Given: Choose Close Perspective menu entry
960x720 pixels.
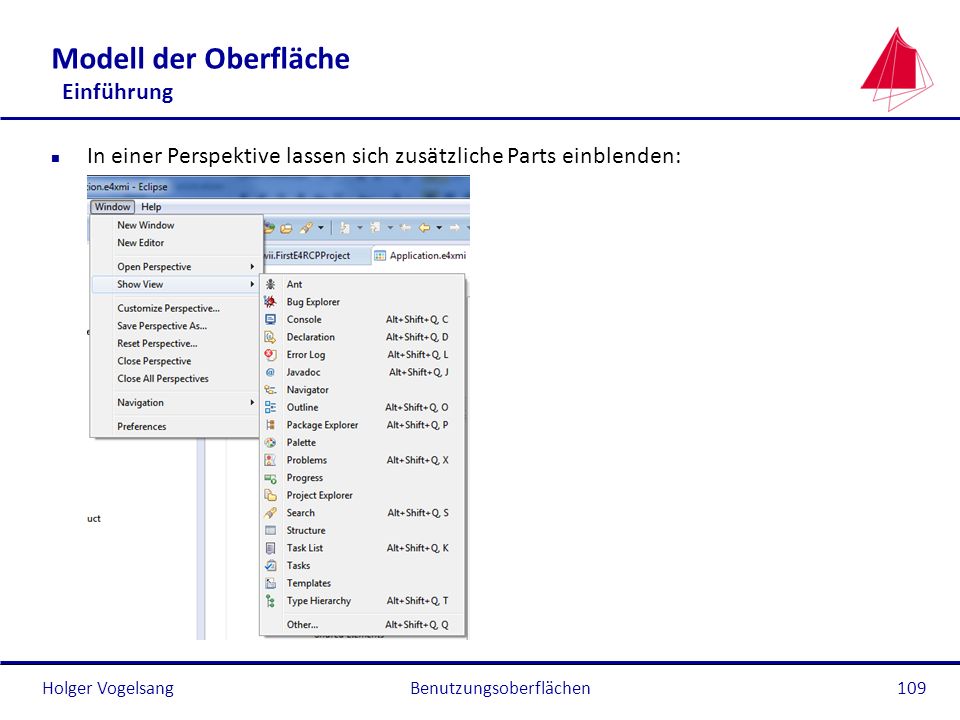Looking at the screenshot, I should point(176,361).
